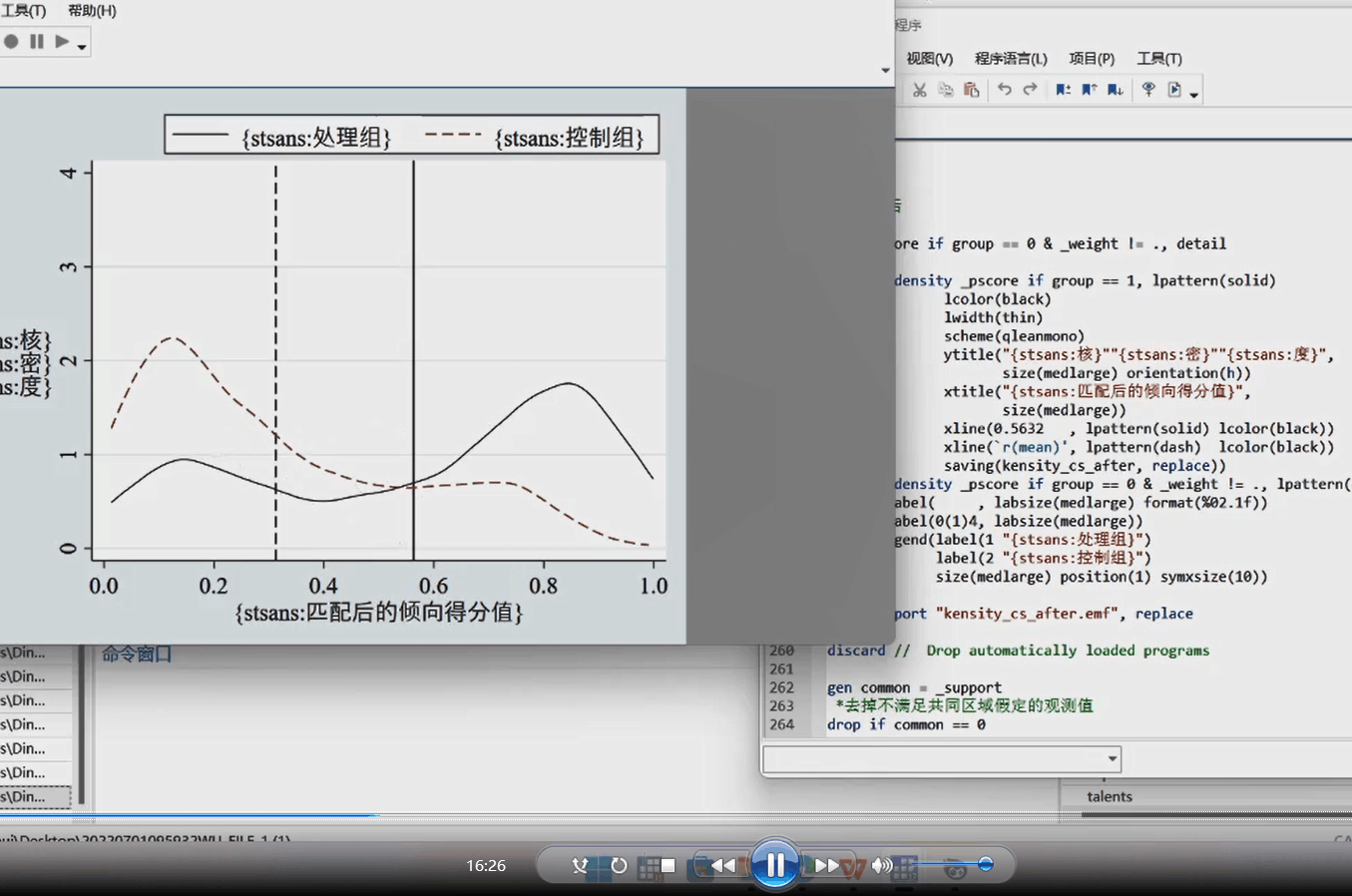Click the code line 'lcolor(black)' under lpattern(solid)

tap(998, 299)
